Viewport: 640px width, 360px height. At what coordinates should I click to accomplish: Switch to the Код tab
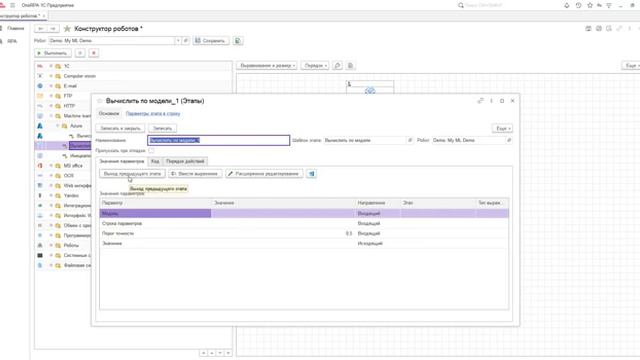click(x=155, y=161)
